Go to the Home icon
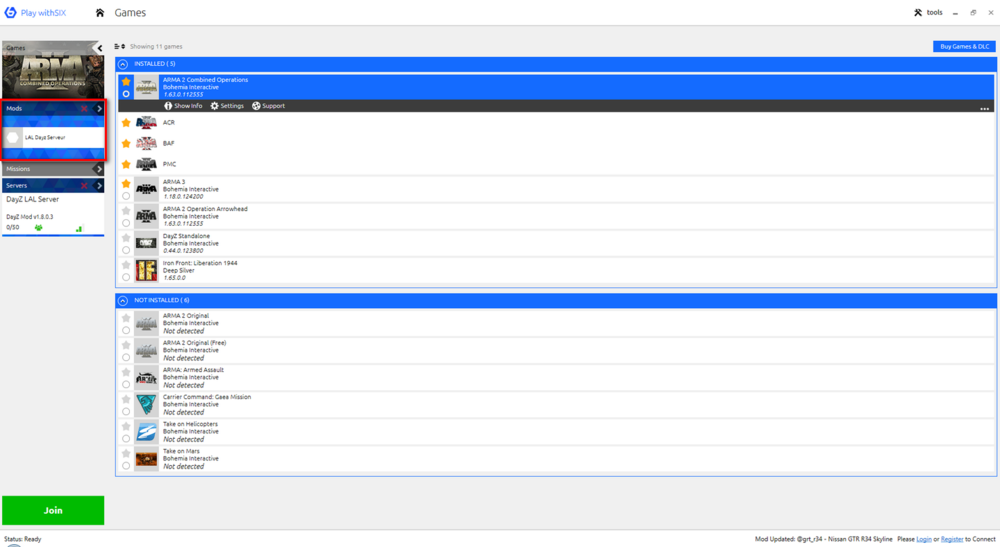 (x=99, y=13)
